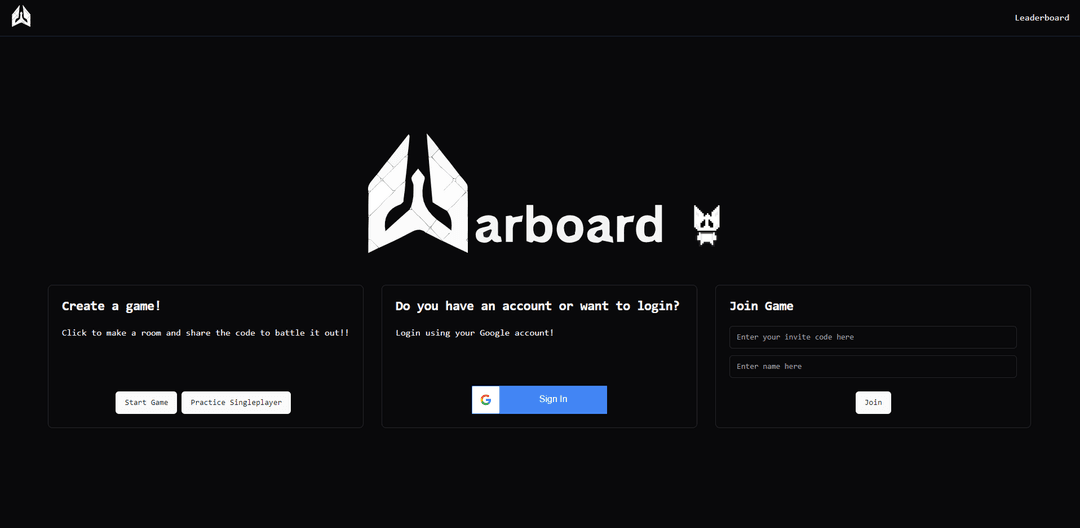Focus the "Enter name here" field
Image resolution: width=1080 pixels, height=528 pixels.
tap(872, 366)
